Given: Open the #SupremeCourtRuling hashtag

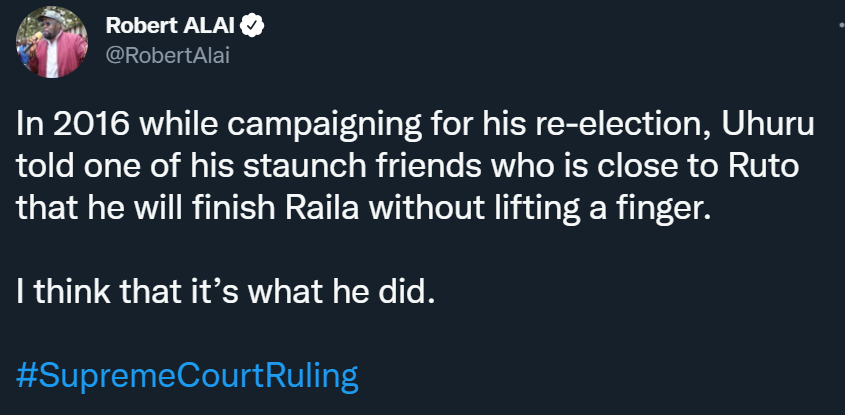Looking at the screenshot, I should [187, 376].
